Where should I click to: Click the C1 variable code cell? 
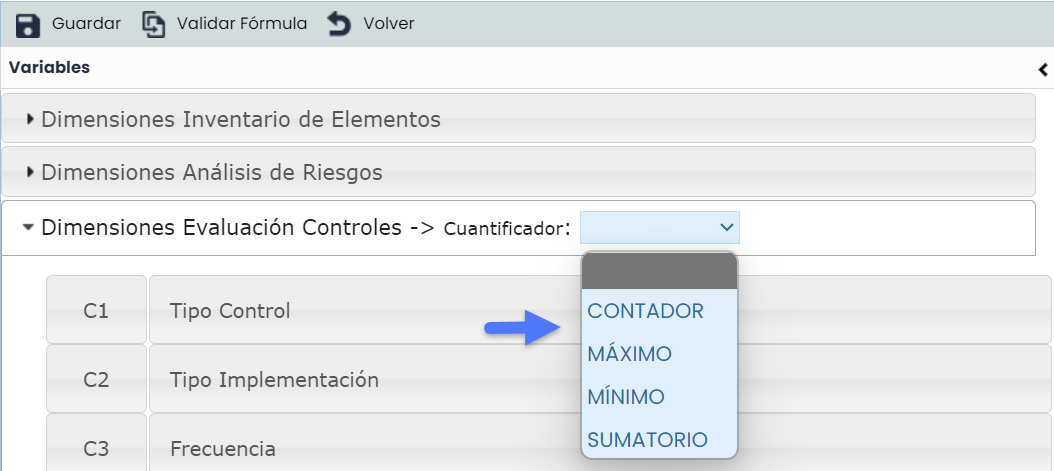coord(96,311)
